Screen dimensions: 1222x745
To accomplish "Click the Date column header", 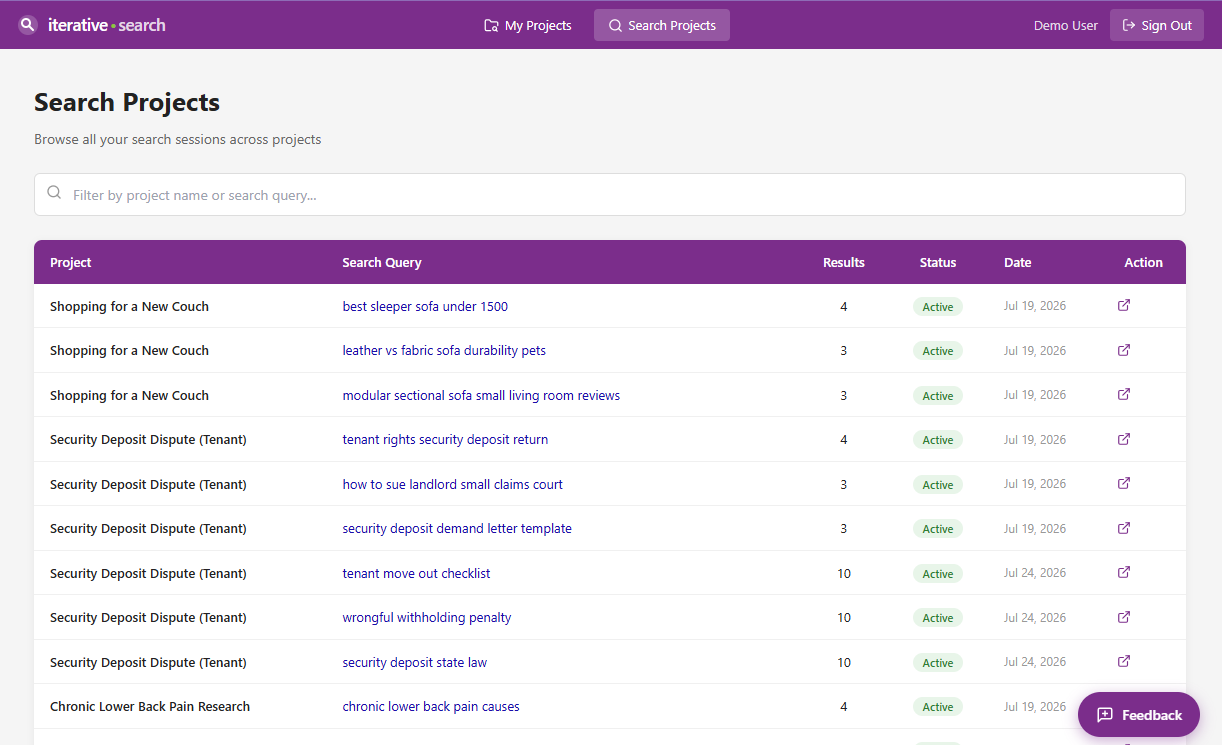I will click(x=1018, y=263).
